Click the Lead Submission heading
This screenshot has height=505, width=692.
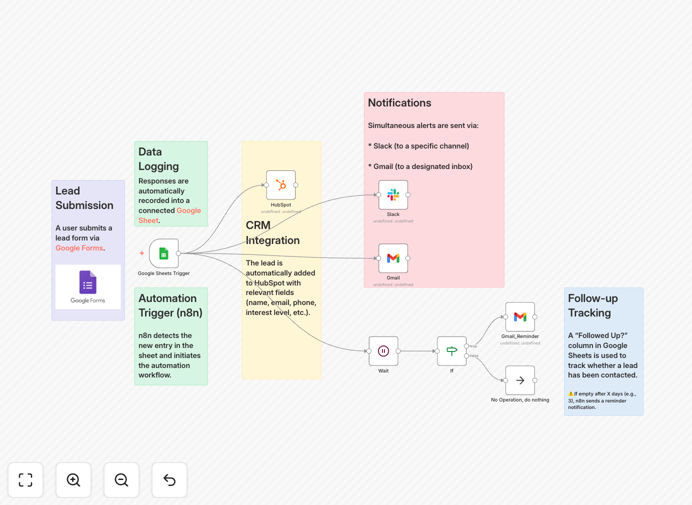(84, 198)
